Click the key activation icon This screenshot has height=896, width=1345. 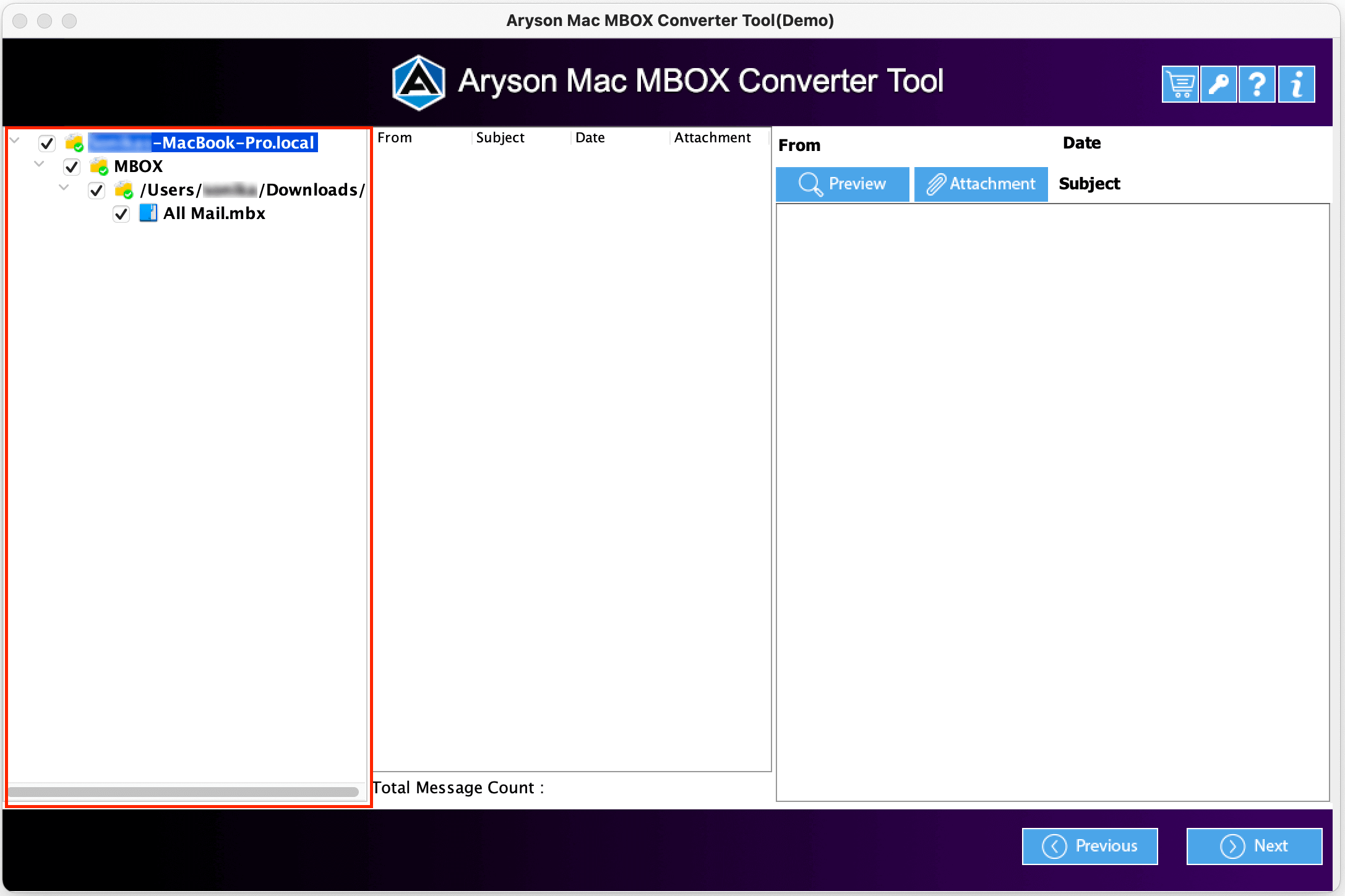[1219, 84]
